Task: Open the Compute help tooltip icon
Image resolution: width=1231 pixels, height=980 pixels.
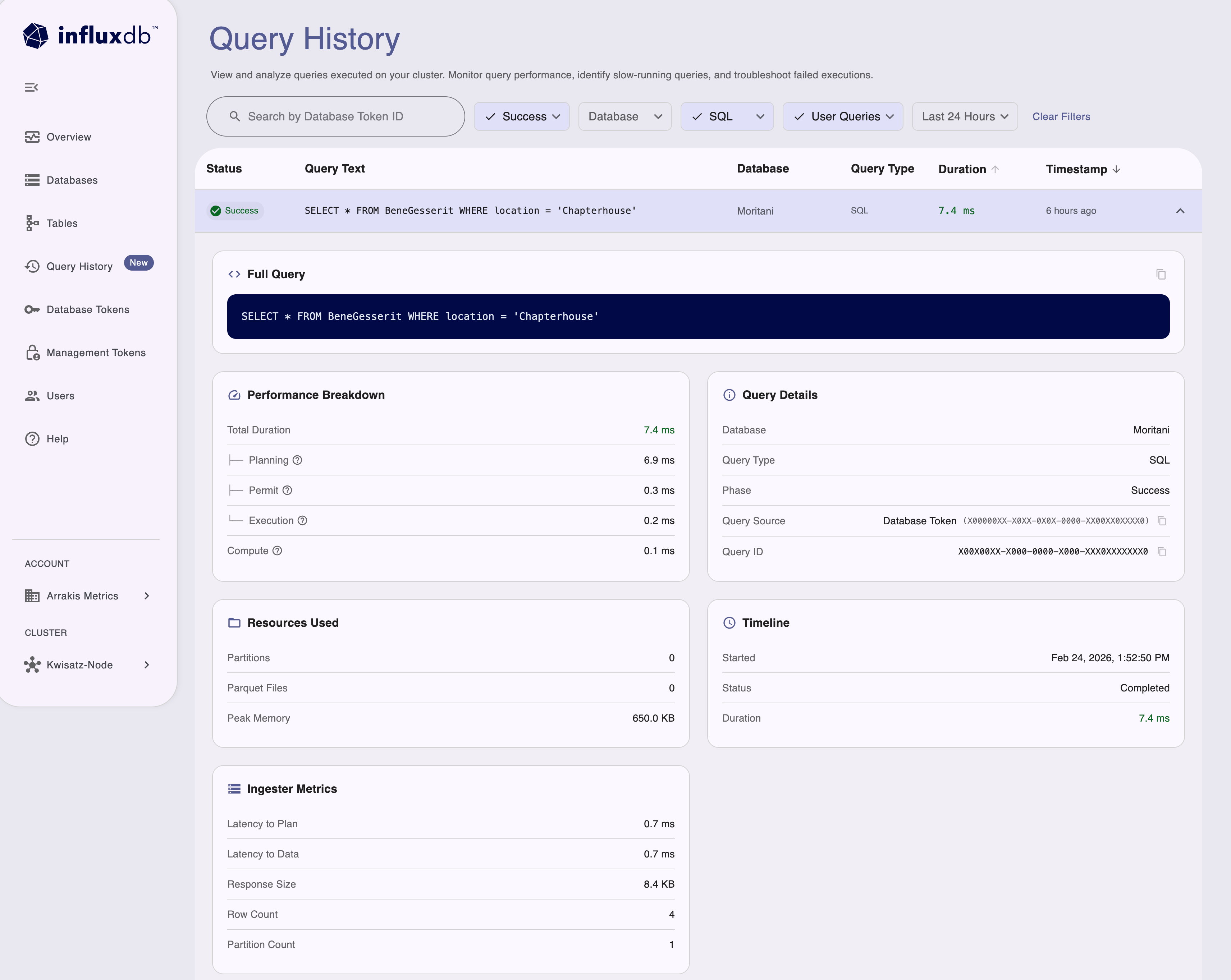Action: point(278,551)
